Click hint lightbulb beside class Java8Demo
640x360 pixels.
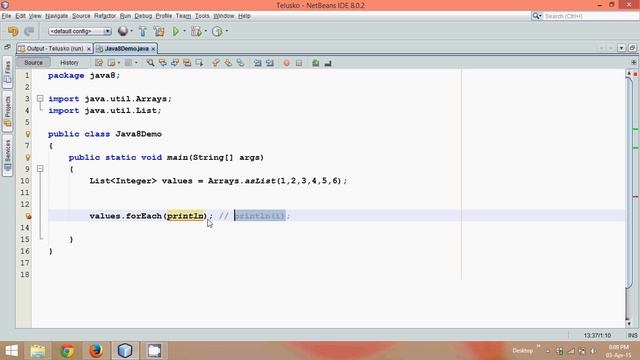click(28, 134)
